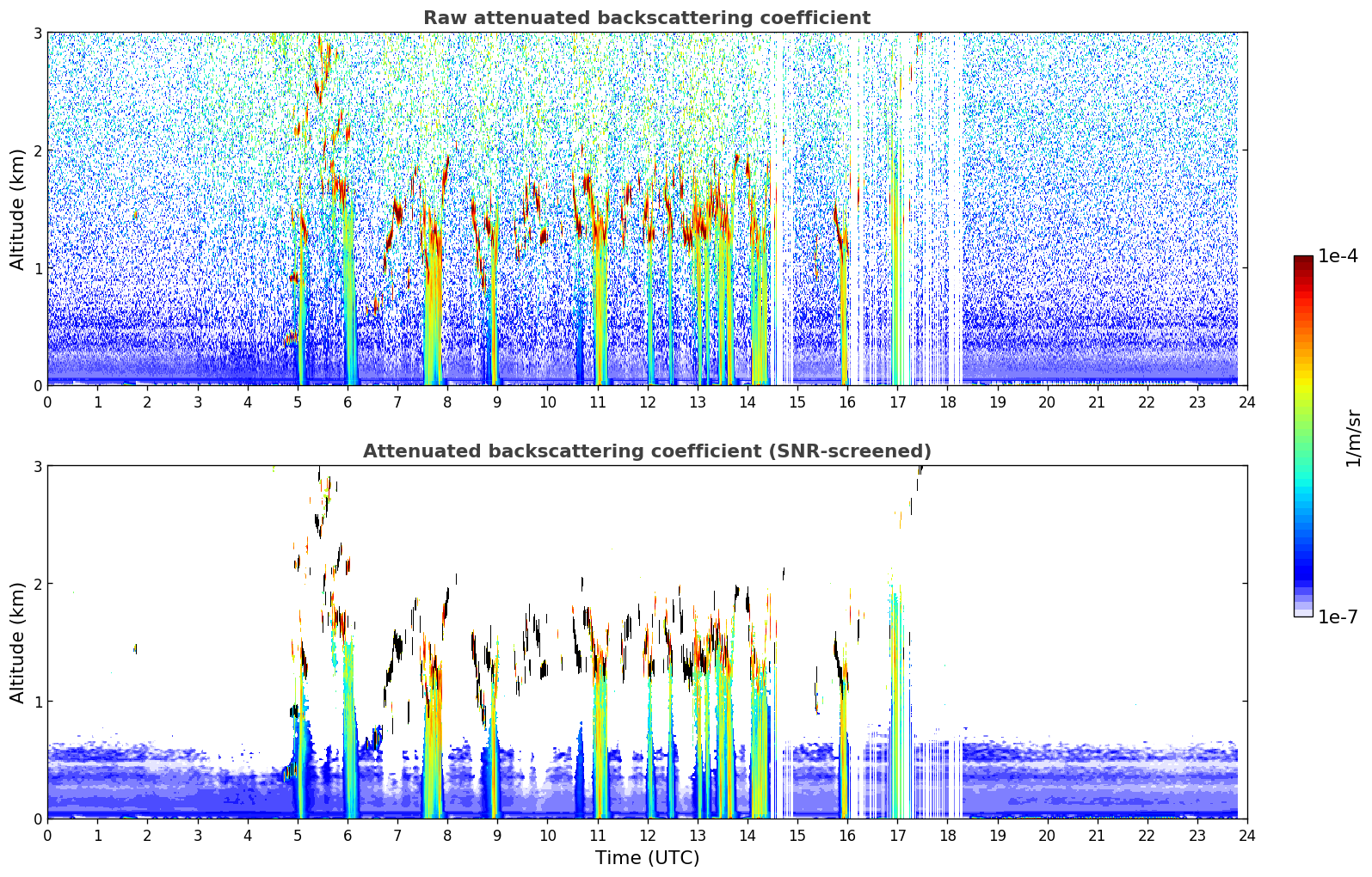Click the 2 km altitude tick on top plot

(38, 150)
